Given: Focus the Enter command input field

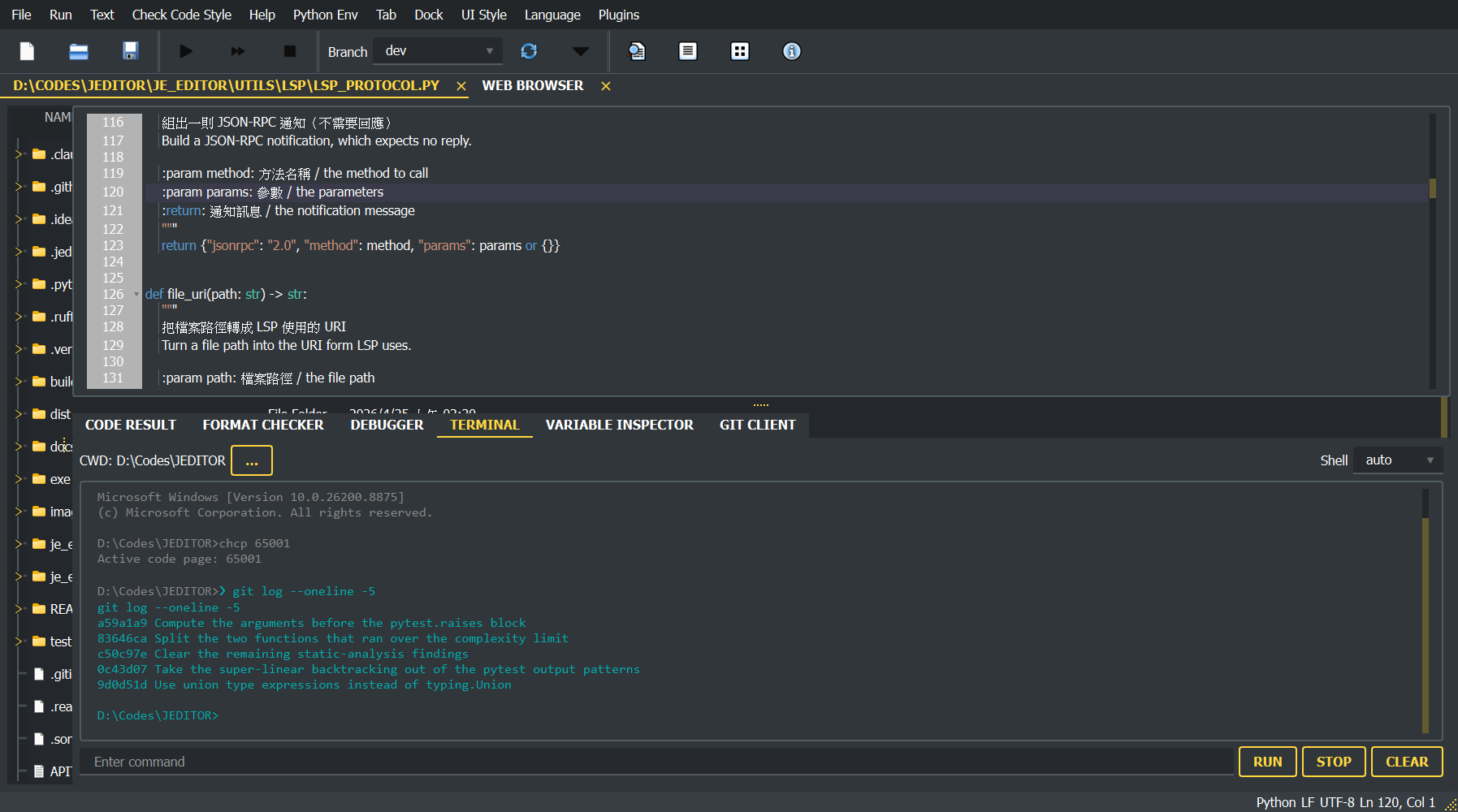Looking at the screenshot, I should (656, 762).
